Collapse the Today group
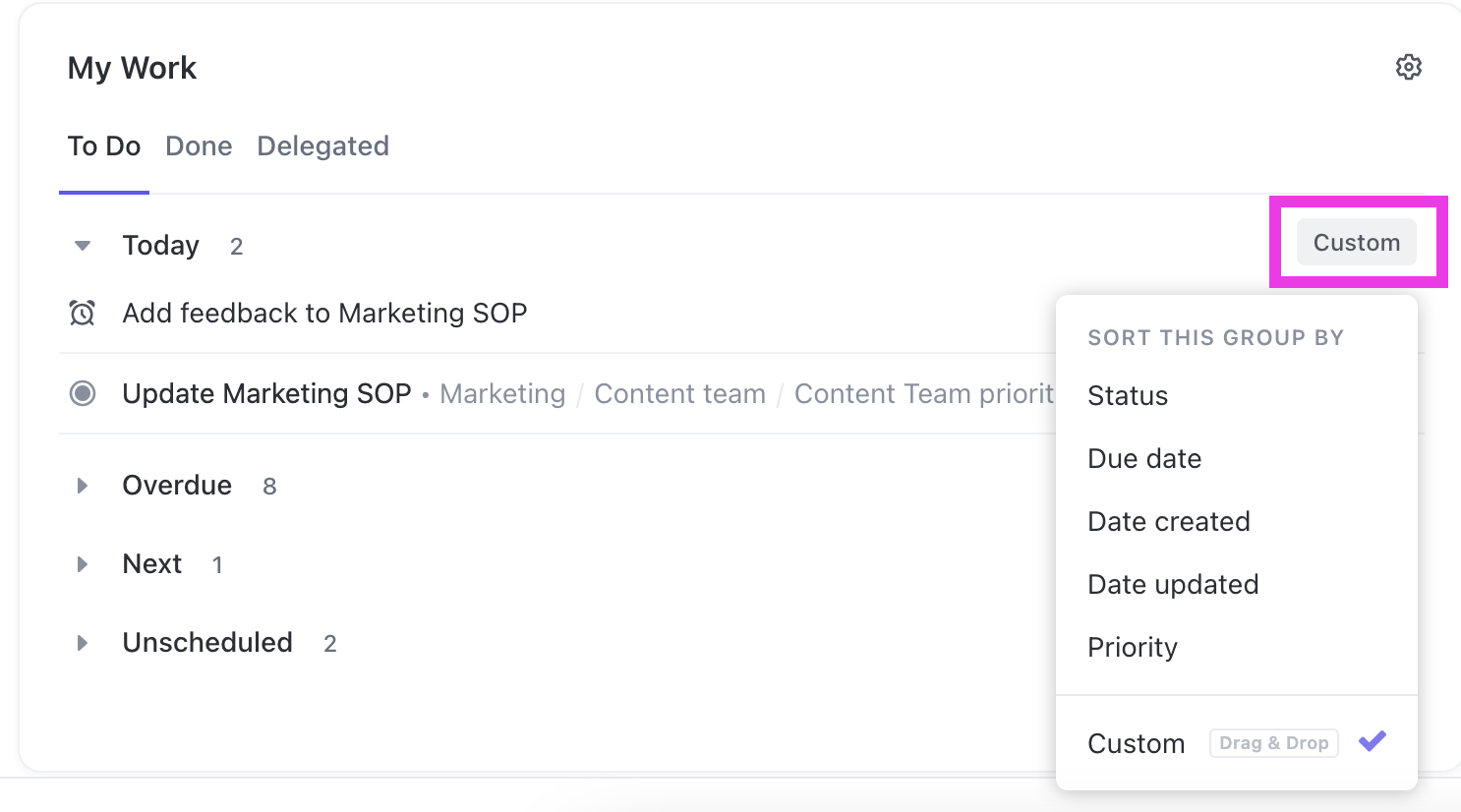Viewport: 1461px width, 812px height. coord(83,246)
